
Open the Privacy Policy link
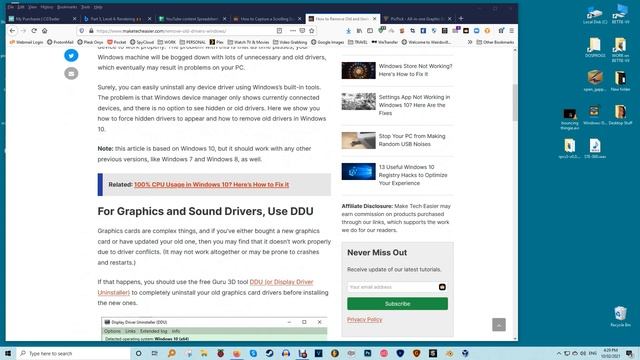(364, 320)
